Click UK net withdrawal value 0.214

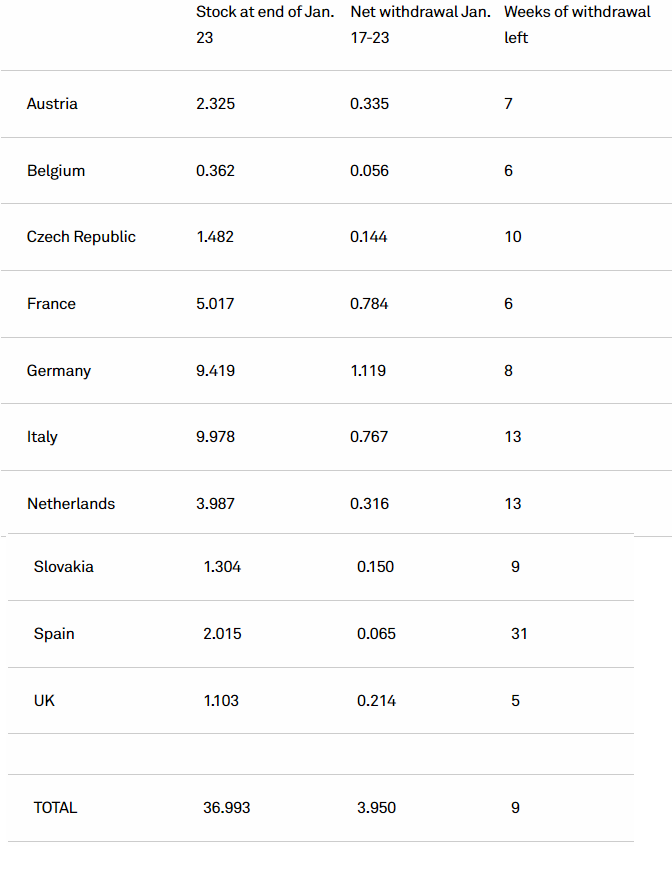click(376, 701)
